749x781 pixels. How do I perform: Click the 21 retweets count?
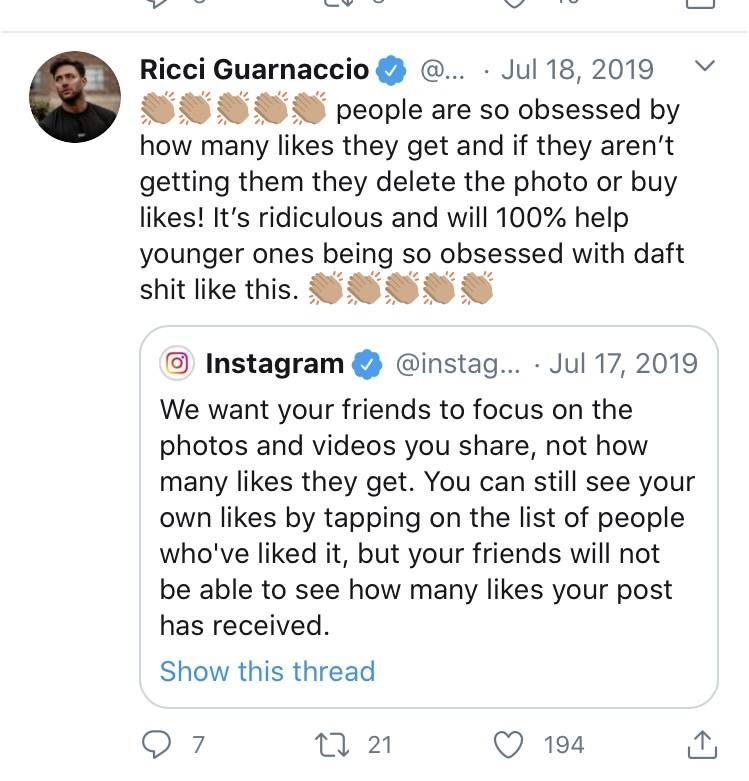pos(379,745)
